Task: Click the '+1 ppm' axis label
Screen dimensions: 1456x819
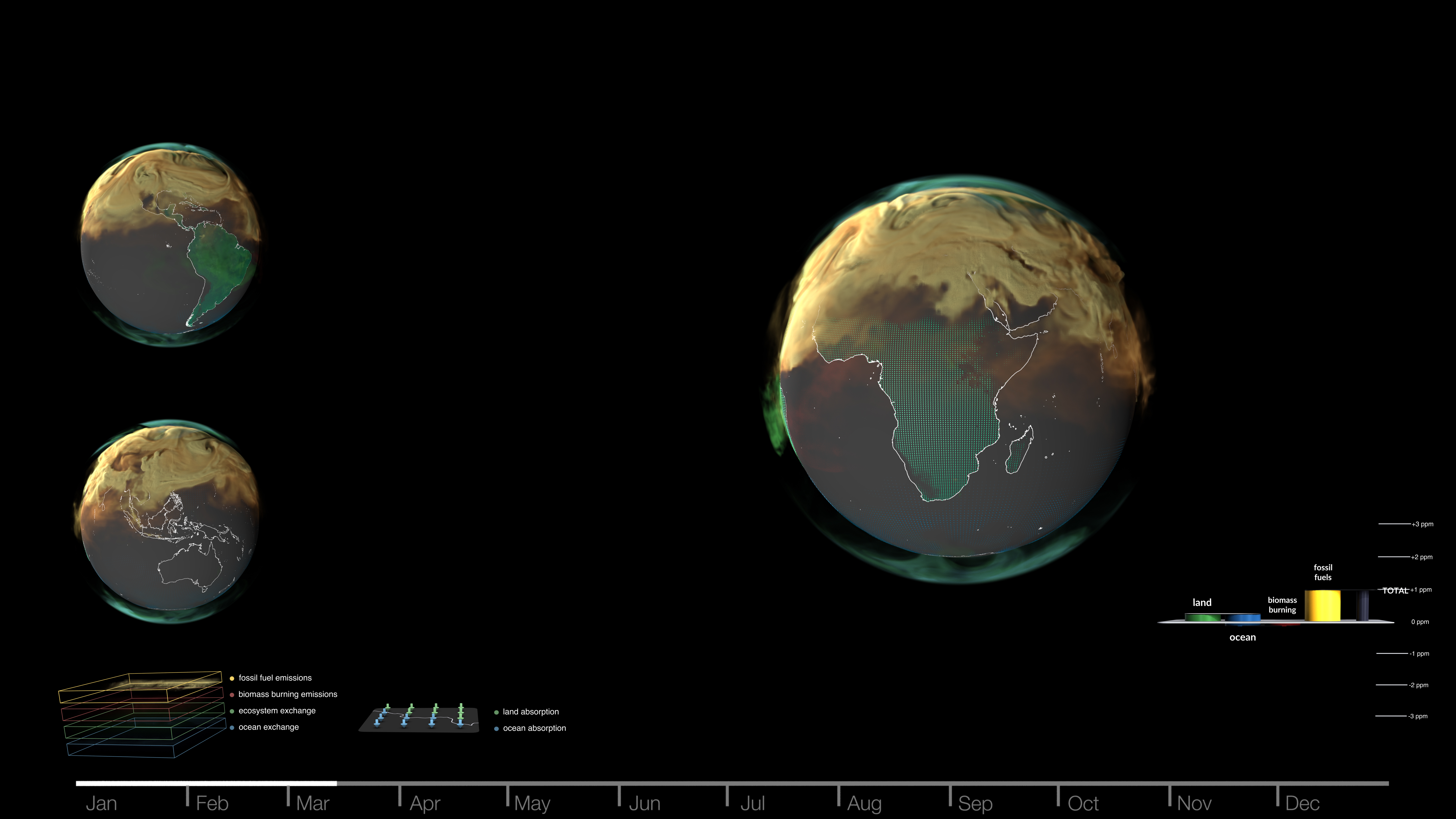Action: tap(1421, 589)
